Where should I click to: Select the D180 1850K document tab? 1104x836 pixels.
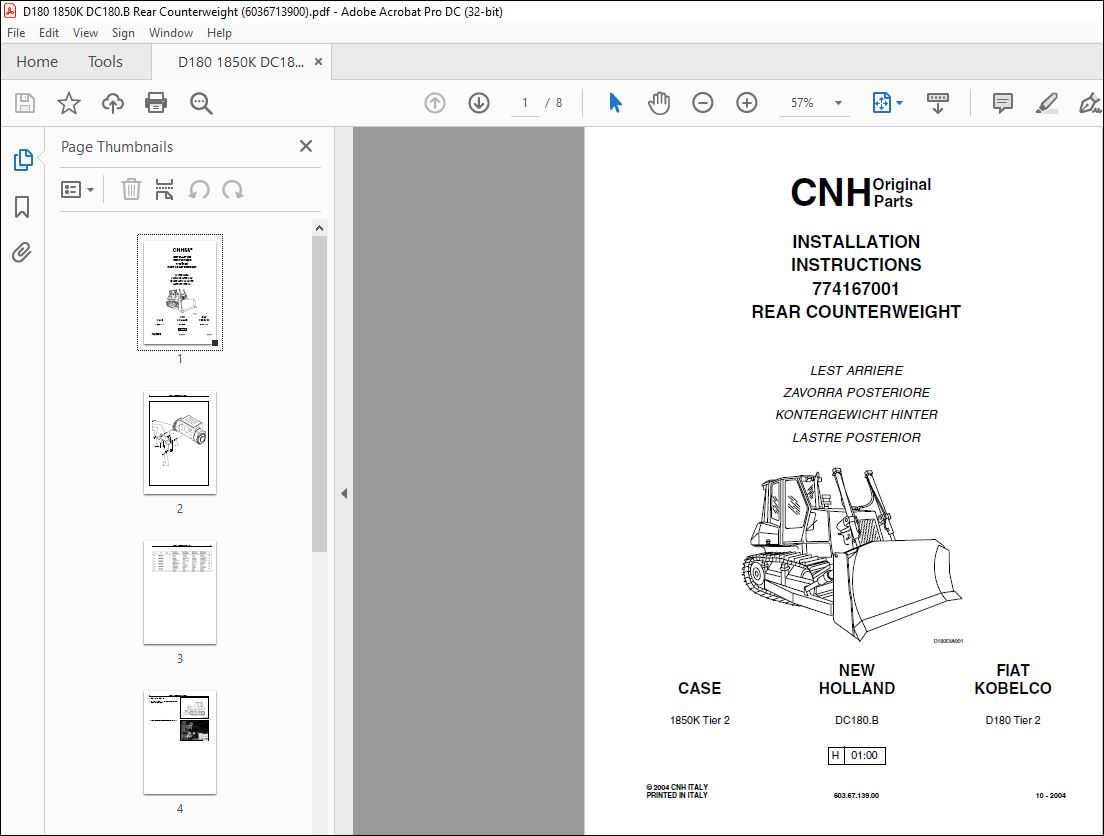click(x=241, y=62)
